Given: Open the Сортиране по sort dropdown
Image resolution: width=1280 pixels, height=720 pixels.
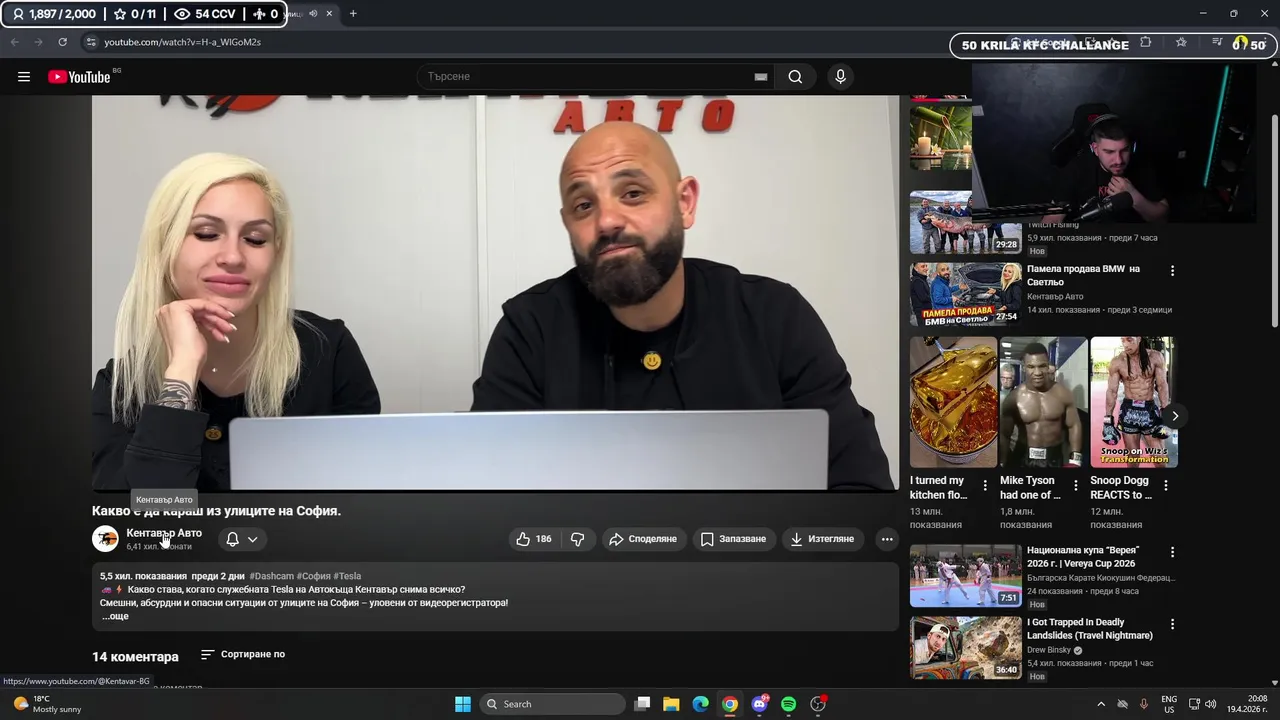Looking at the screenshot, I should 243,654.
